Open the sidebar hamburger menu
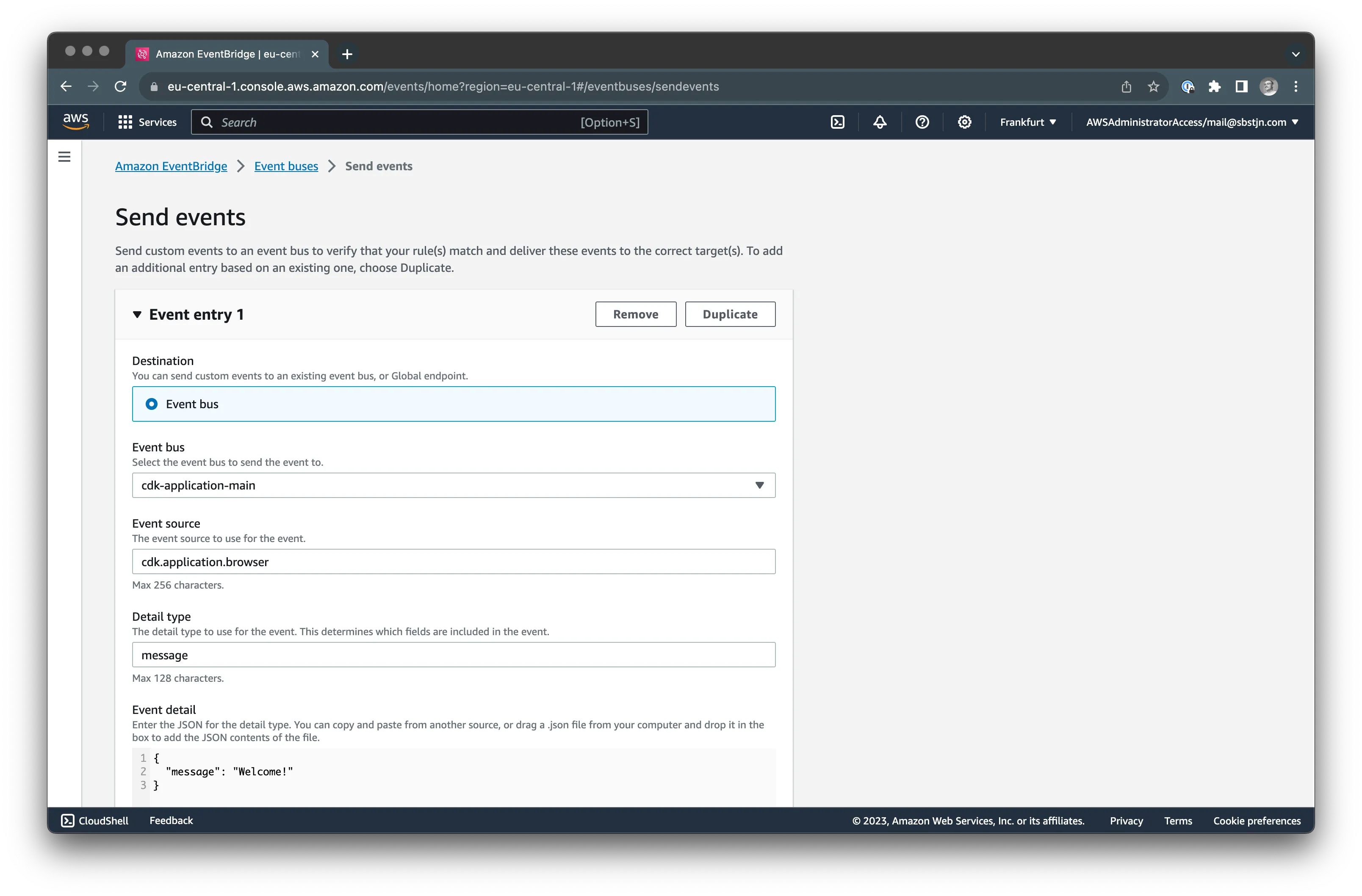 64,156
